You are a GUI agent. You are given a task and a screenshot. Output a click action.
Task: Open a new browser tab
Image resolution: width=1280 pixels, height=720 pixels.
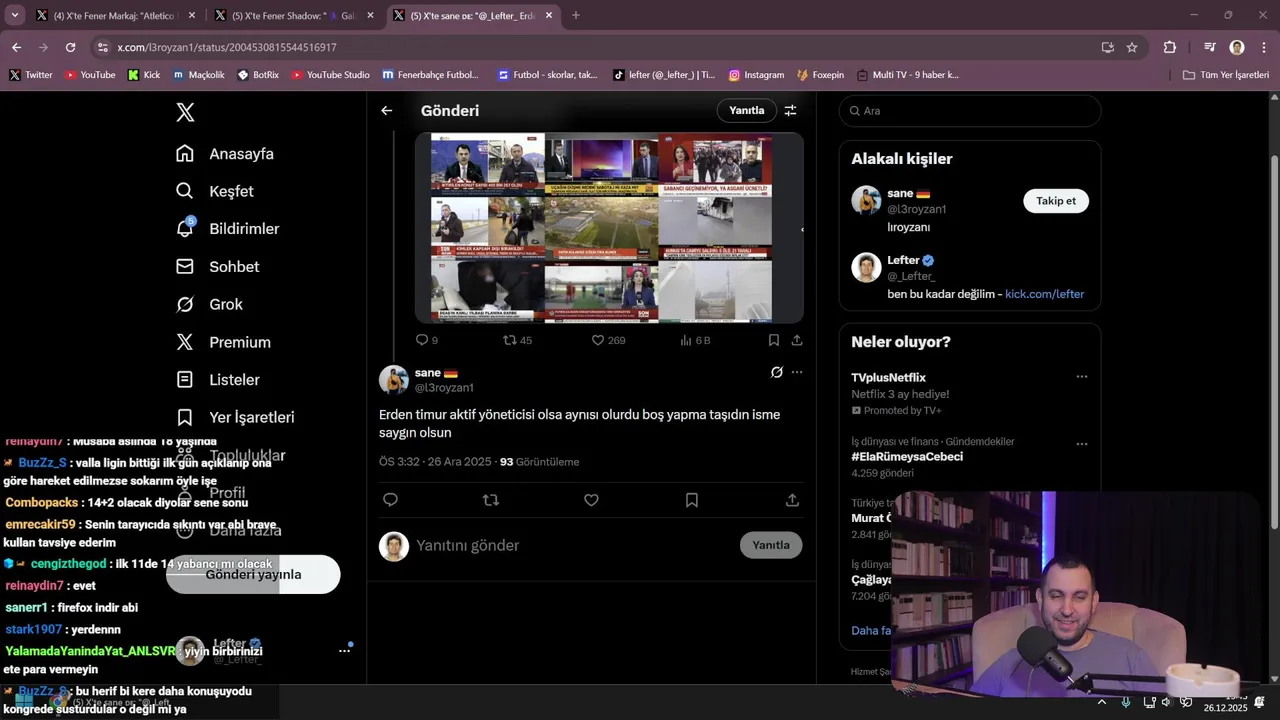point(575,16)
